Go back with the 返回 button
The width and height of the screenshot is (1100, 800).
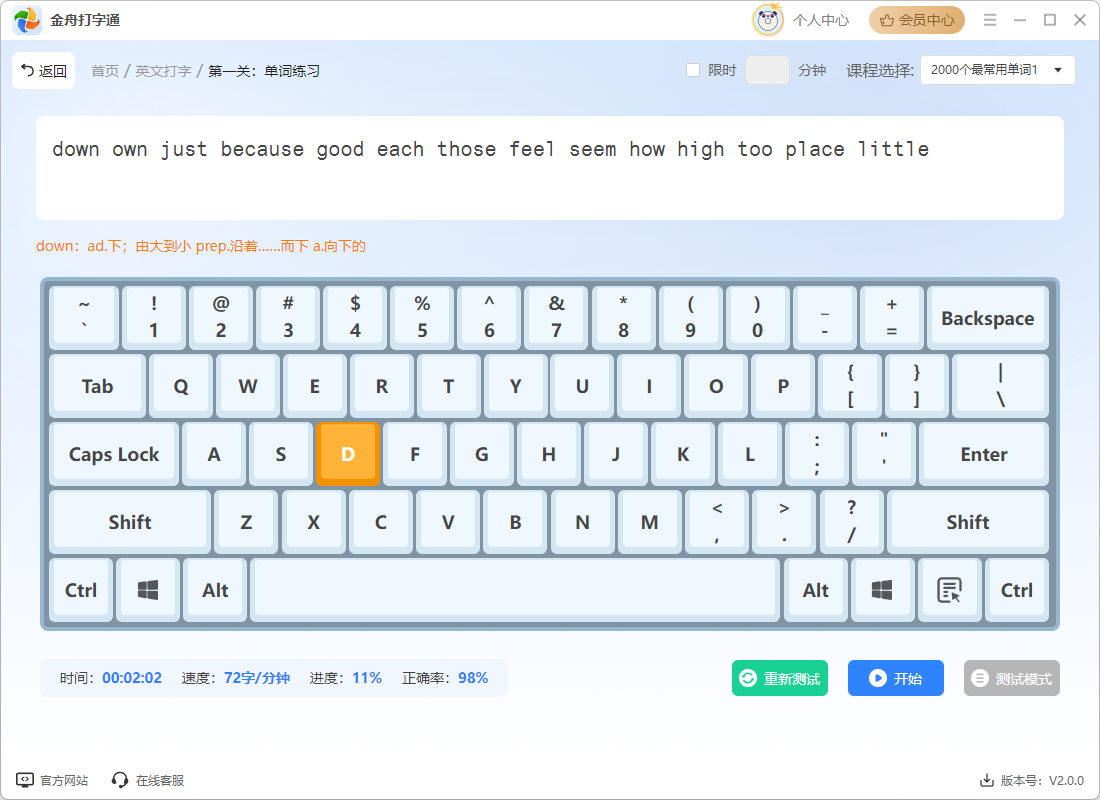[x=43, y=71]
